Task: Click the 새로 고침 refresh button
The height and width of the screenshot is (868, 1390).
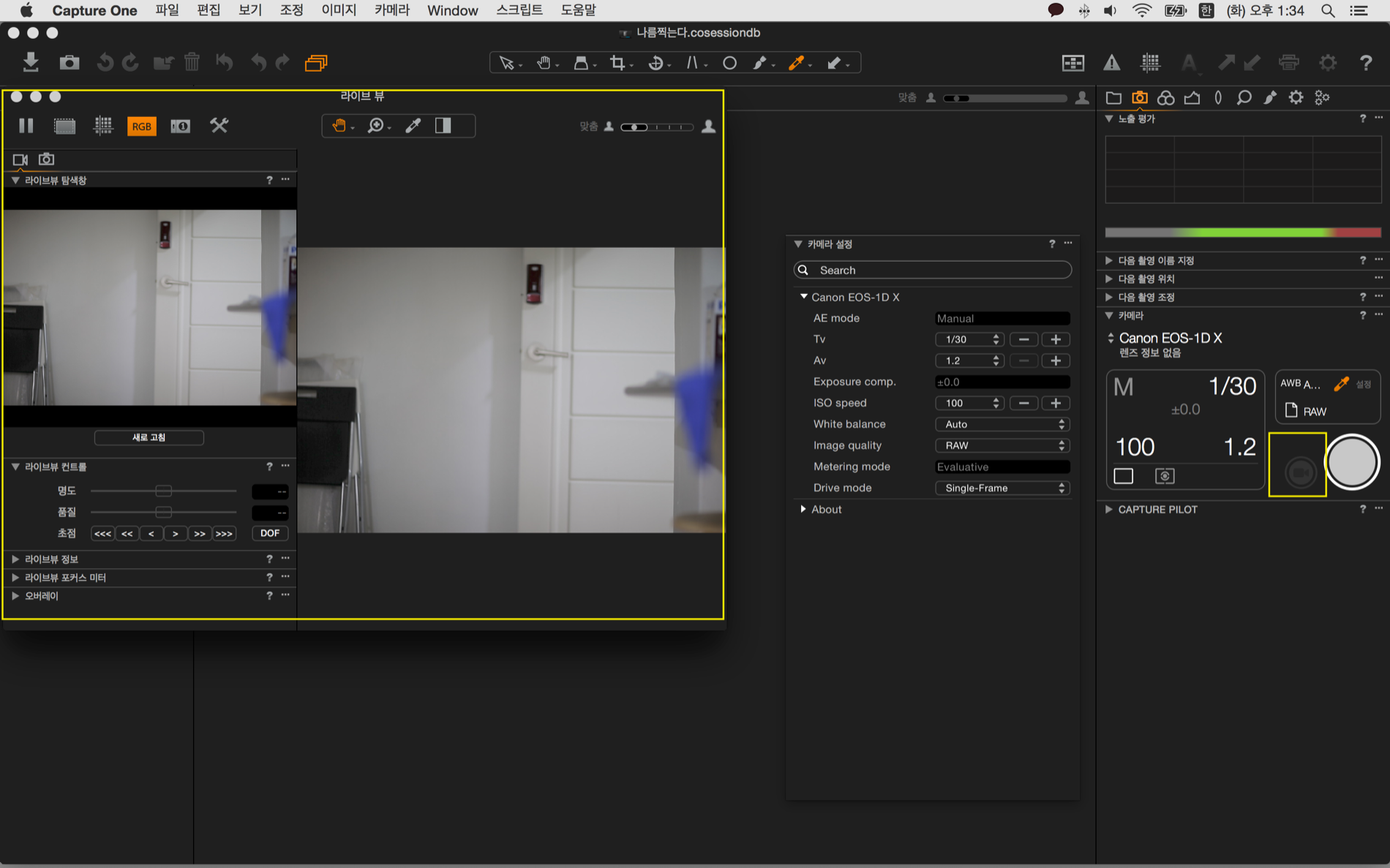Action: [149, 437]
